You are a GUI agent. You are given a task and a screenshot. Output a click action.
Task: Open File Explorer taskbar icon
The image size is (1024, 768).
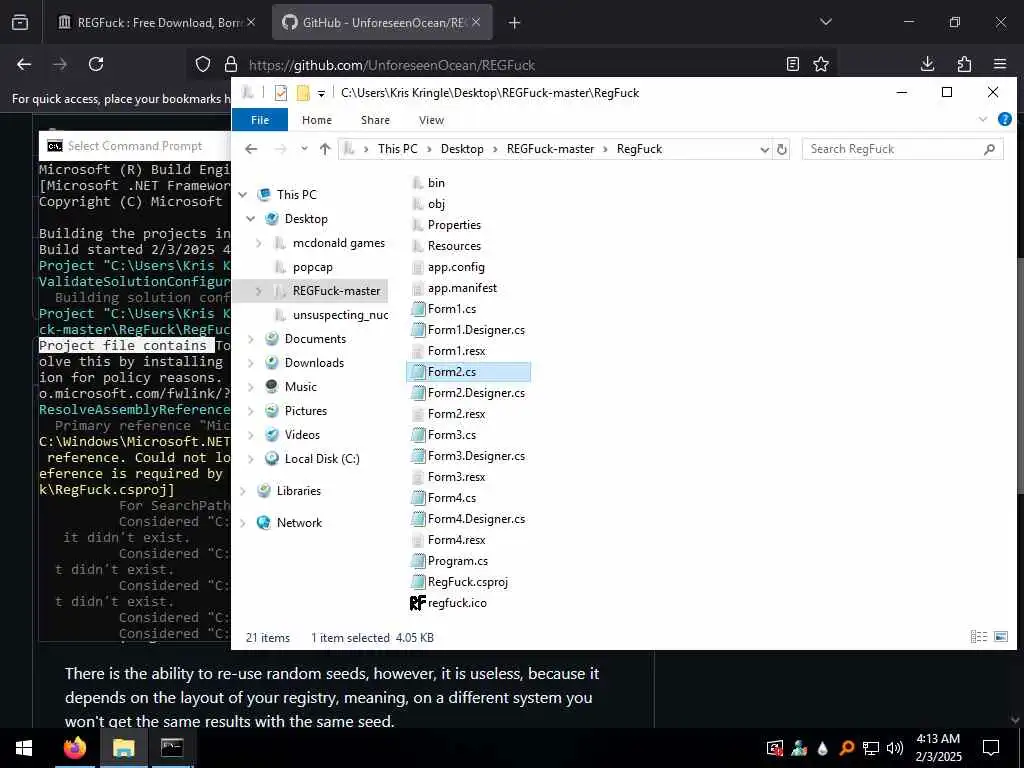(123, 748)
